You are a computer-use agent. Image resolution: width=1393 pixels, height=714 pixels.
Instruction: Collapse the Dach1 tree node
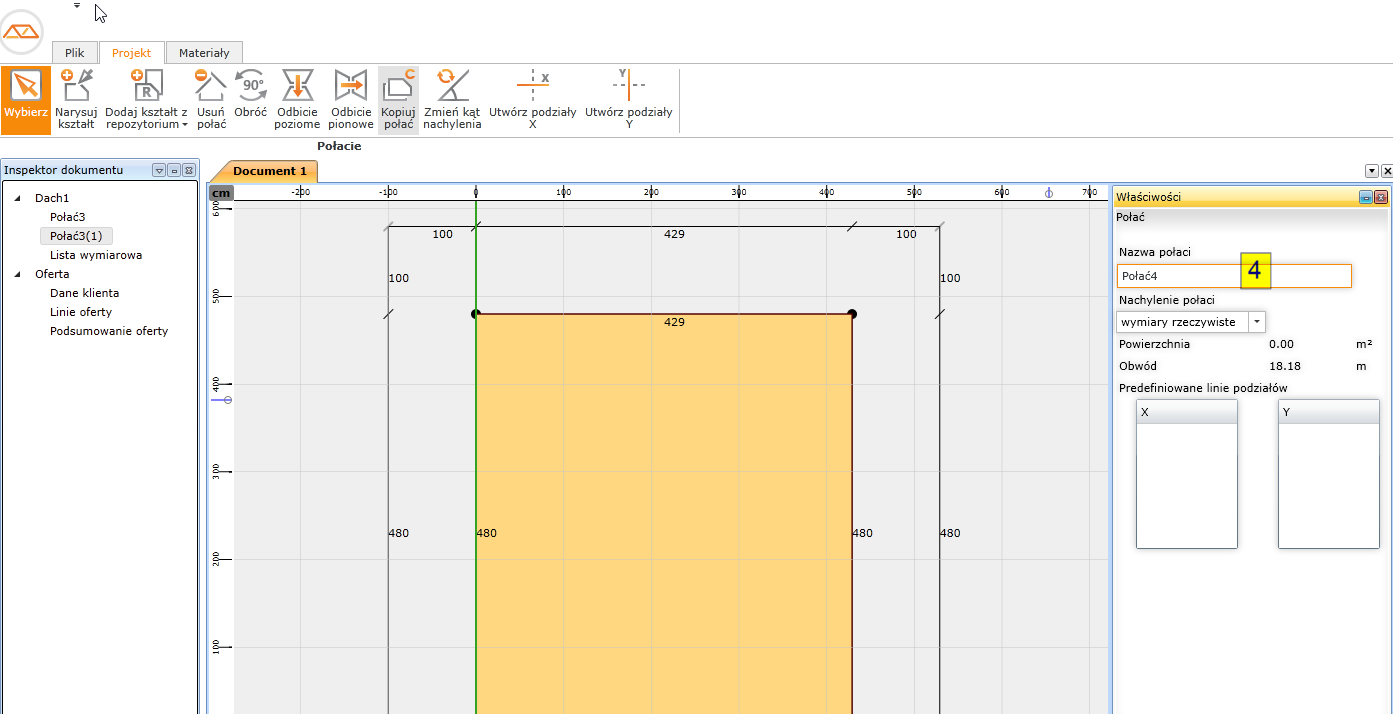point(17,198)
